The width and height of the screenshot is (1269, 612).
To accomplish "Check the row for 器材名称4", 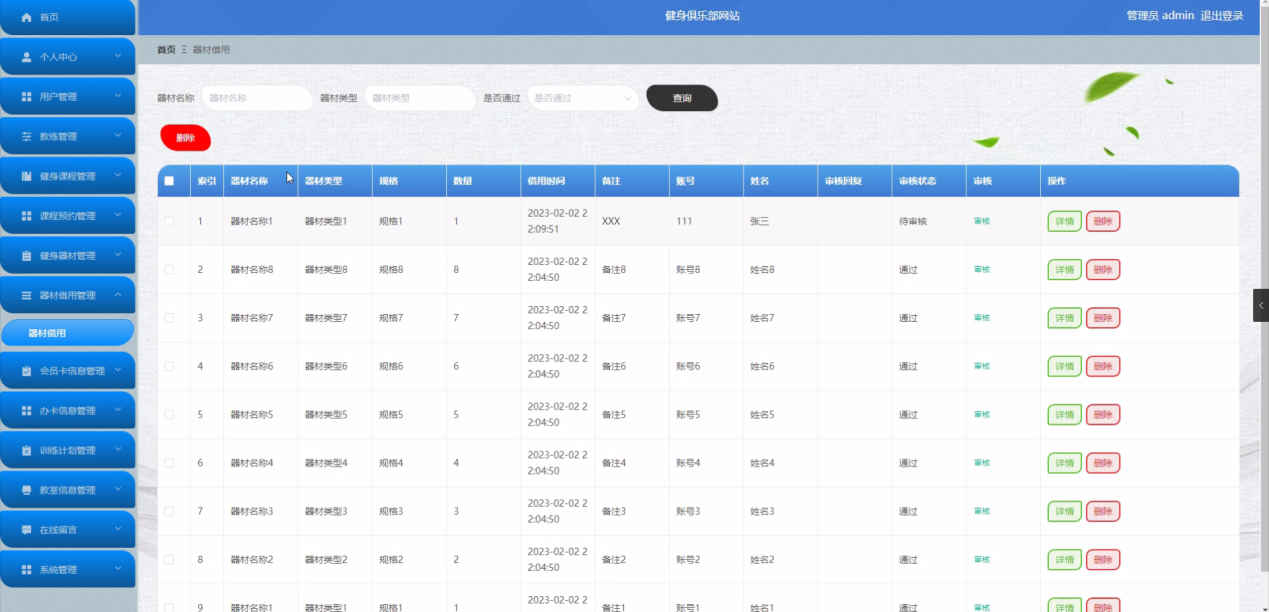I will (x=169, y=463).
